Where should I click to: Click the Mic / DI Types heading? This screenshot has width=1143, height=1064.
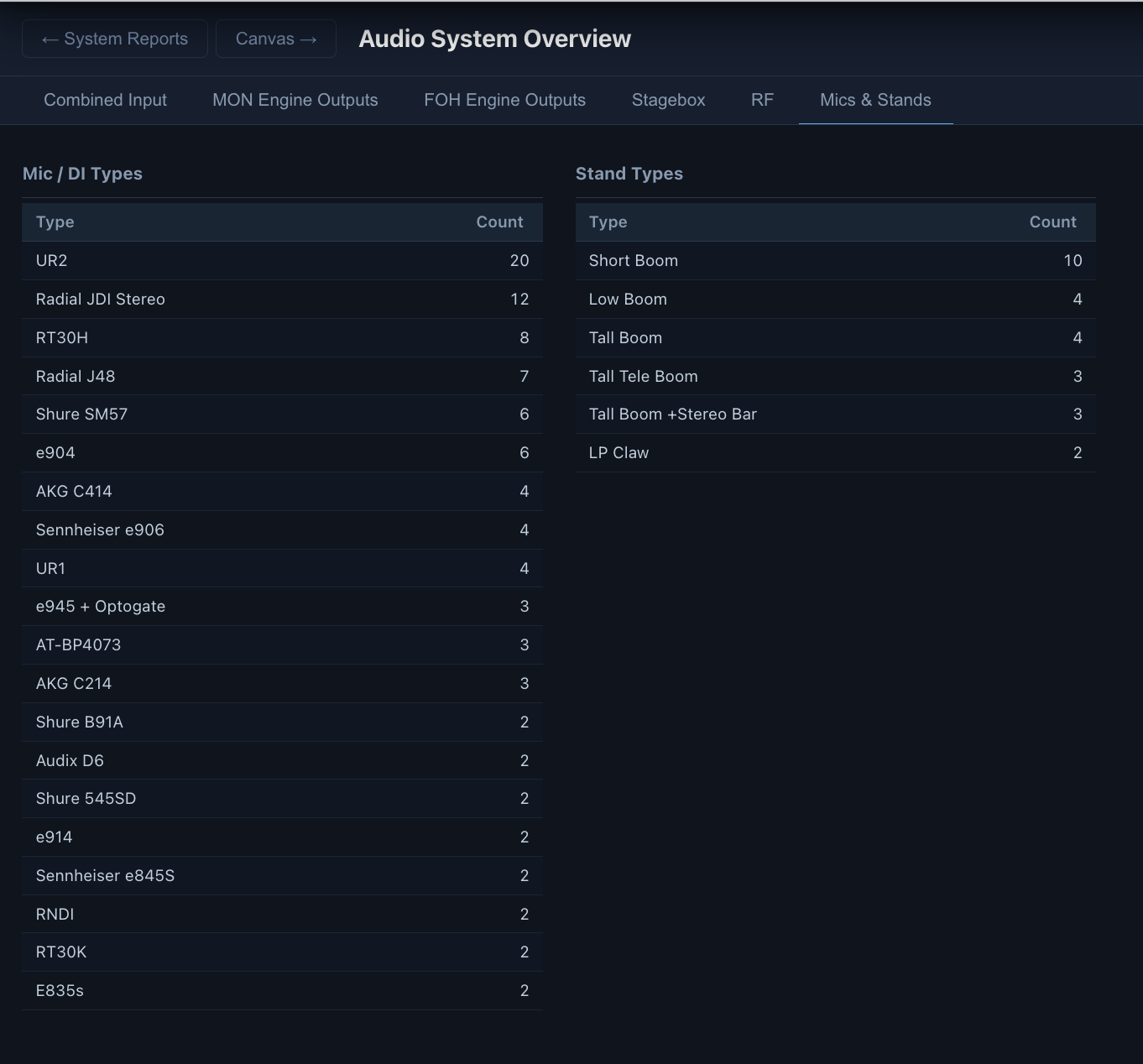coord(82,174)
